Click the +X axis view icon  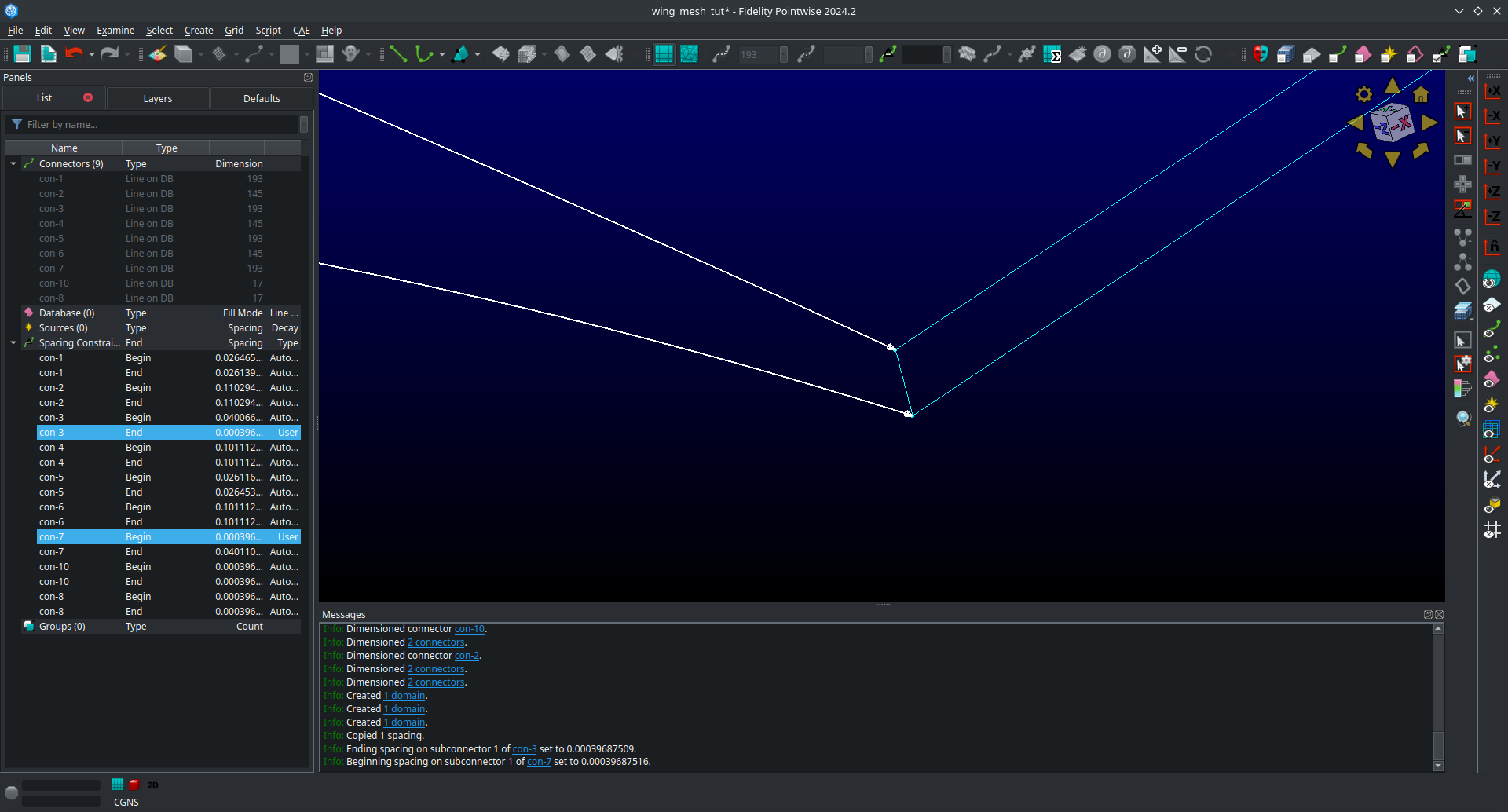[1492, 92]
